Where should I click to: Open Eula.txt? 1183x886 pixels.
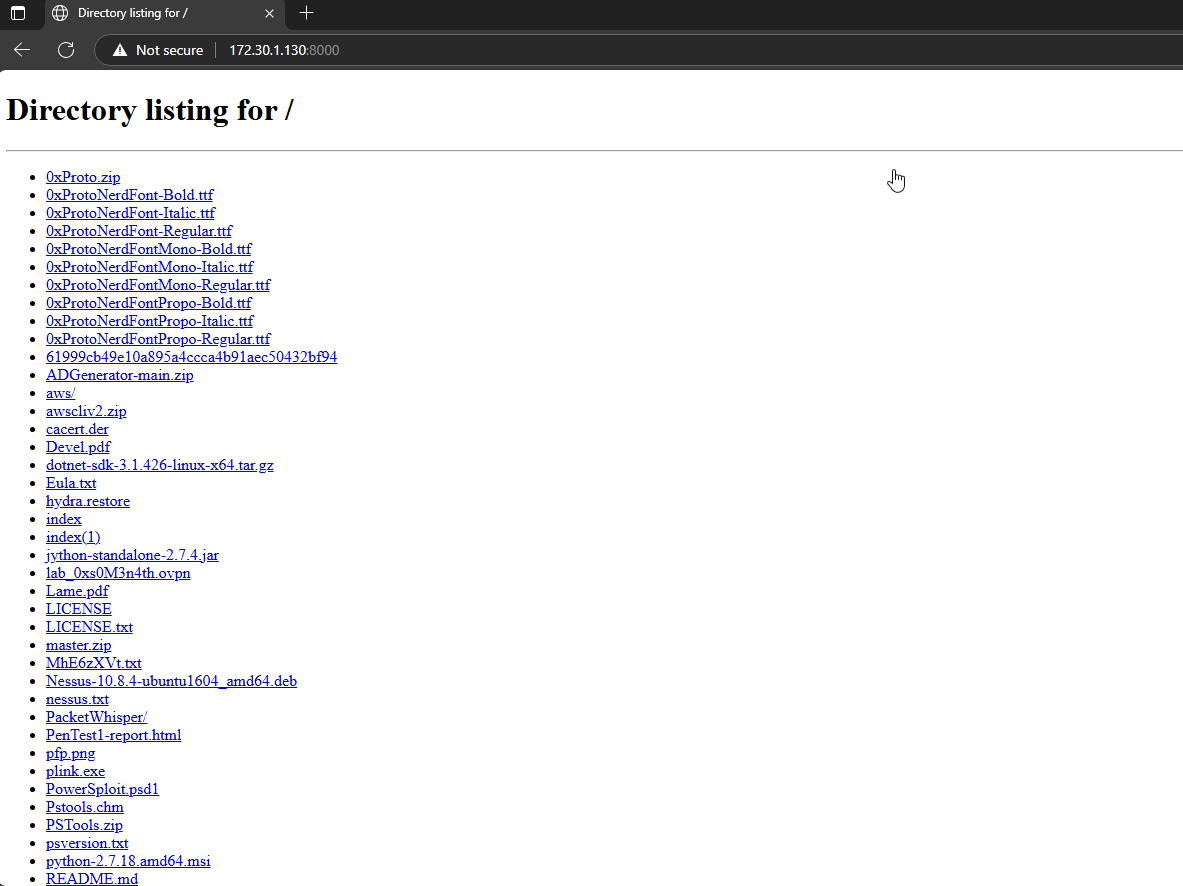(71, 484)
